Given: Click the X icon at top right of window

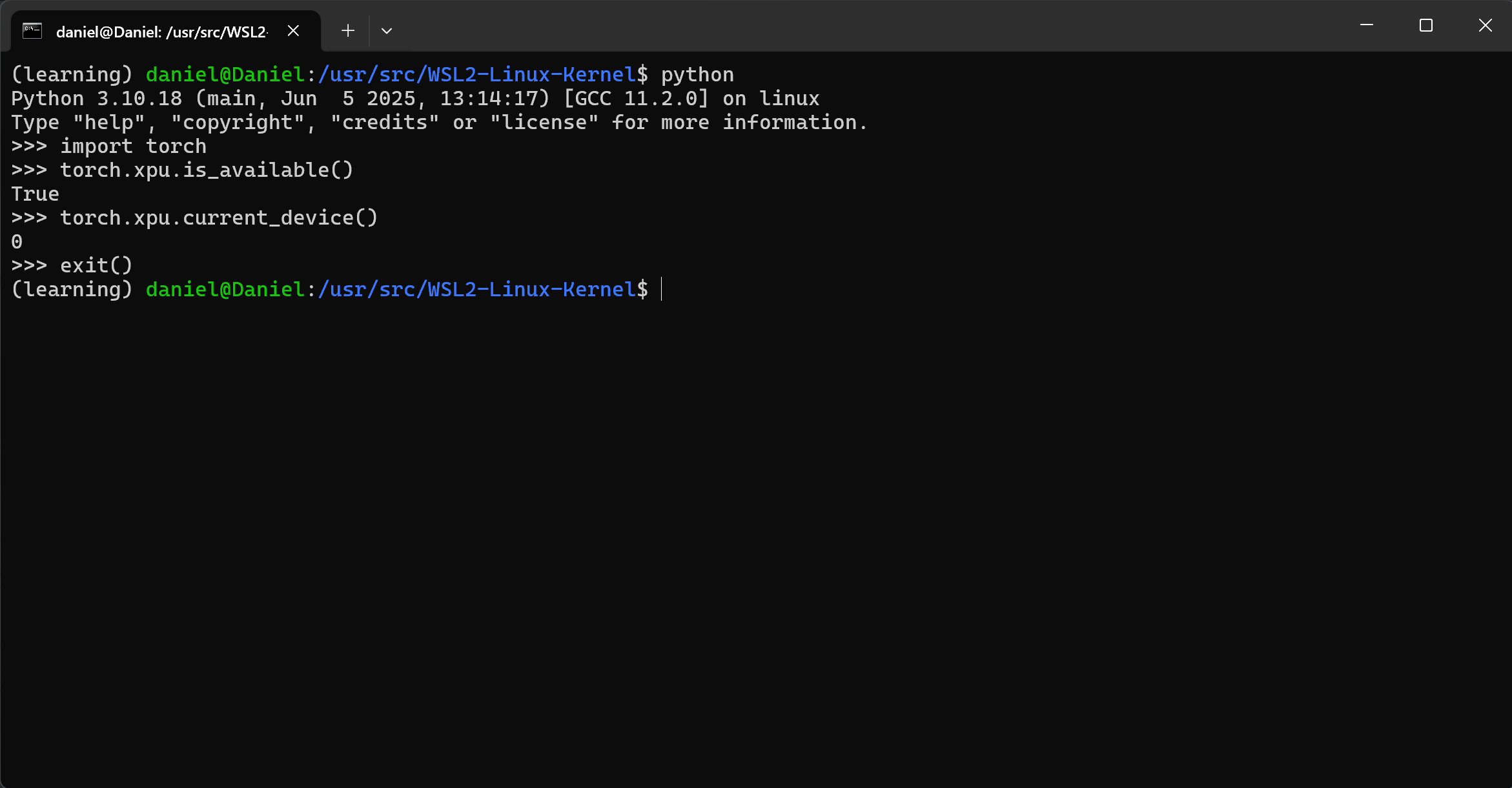Looking at the screenshot, I should pos(1486,25).
